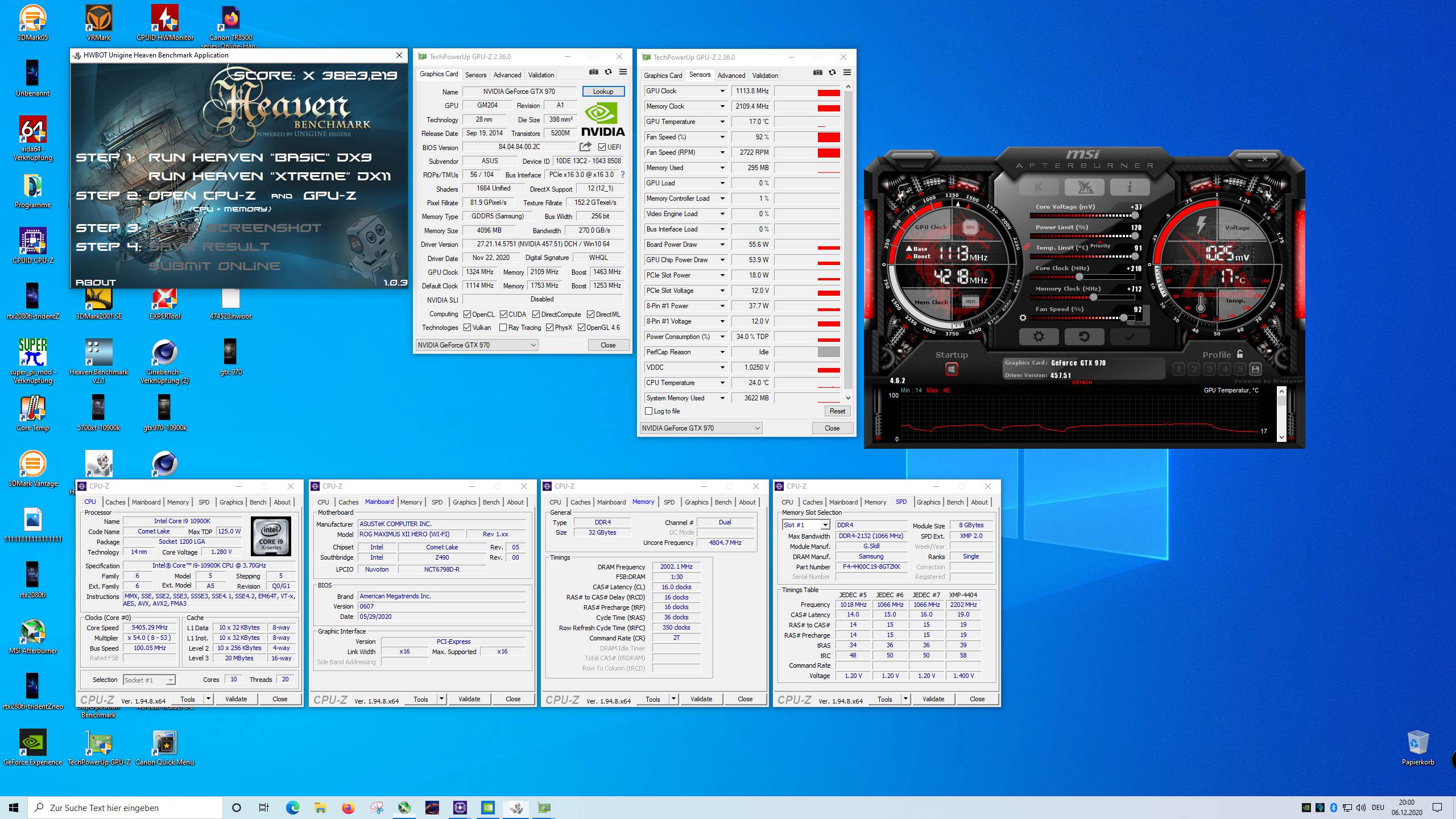This screenshot has height=819, width=1456.
Task: Open the VRMark desktop icon
Action: coord(98,23)
